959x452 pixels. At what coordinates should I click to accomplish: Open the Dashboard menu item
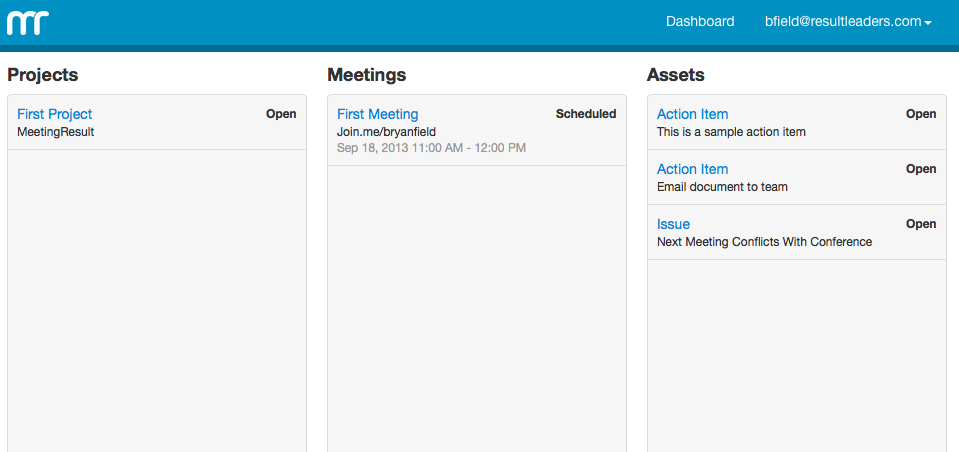(700, 21)
